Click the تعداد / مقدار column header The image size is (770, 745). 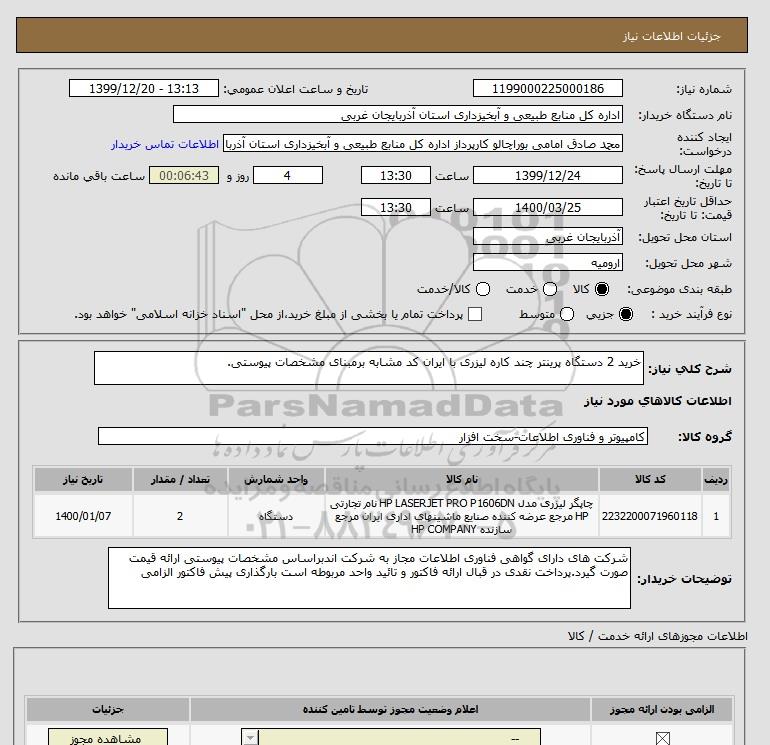coord(180,479)
